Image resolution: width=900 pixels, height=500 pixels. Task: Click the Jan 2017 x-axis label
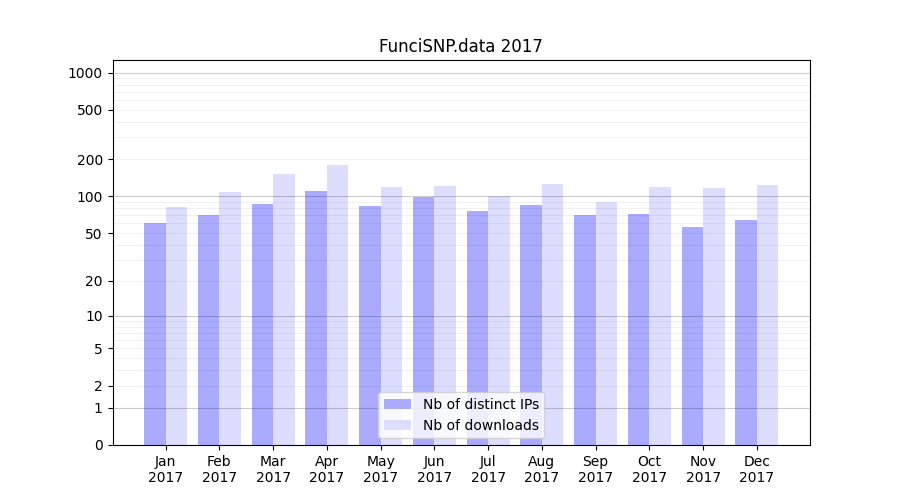166,469
